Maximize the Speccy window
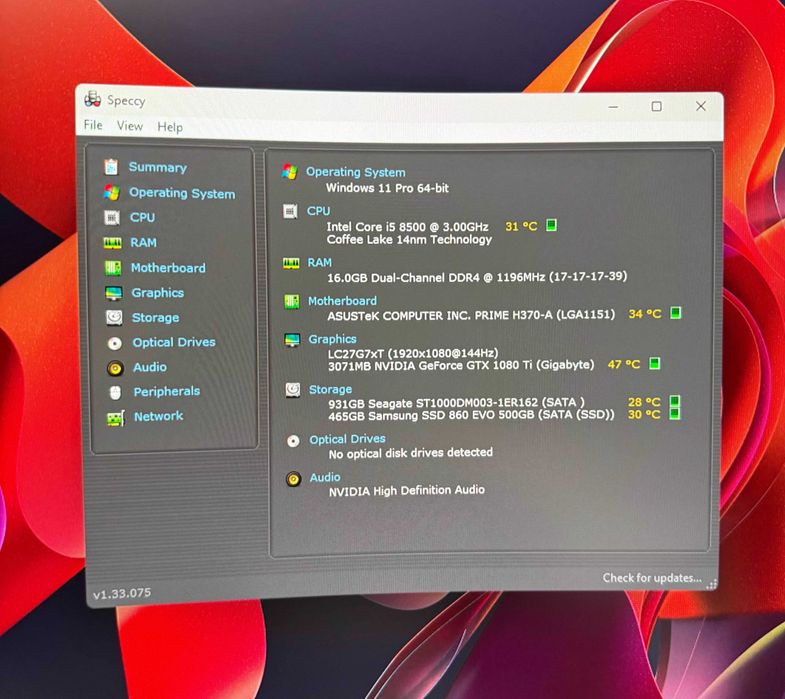 pos(657,106)
